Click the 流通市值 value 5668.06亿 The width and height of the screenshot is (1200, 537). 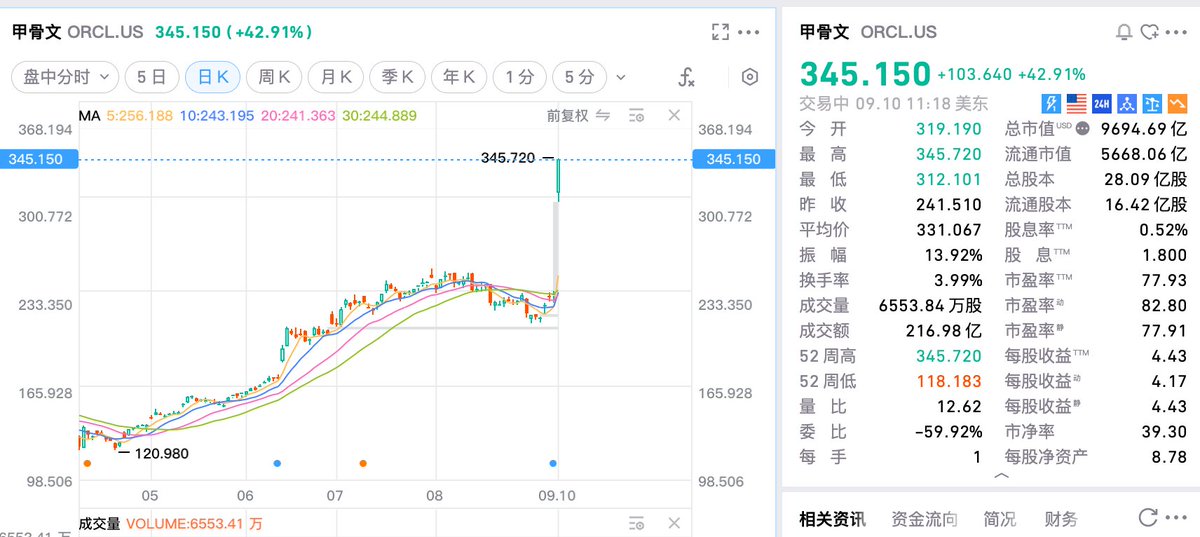tap(1144, 154)
